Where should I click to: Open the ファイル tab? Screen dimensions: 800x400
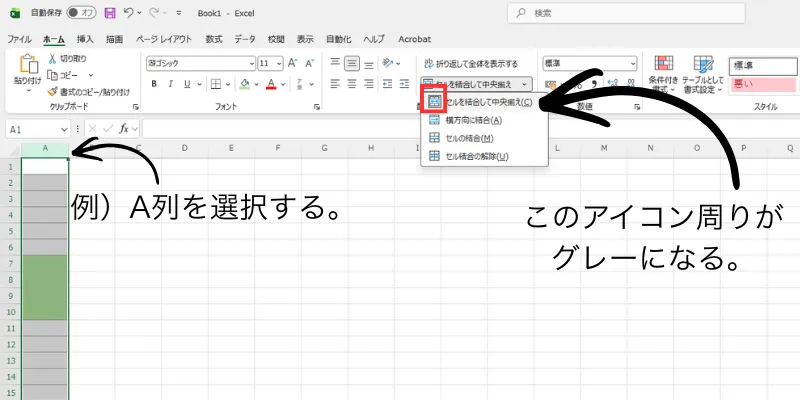19,39
